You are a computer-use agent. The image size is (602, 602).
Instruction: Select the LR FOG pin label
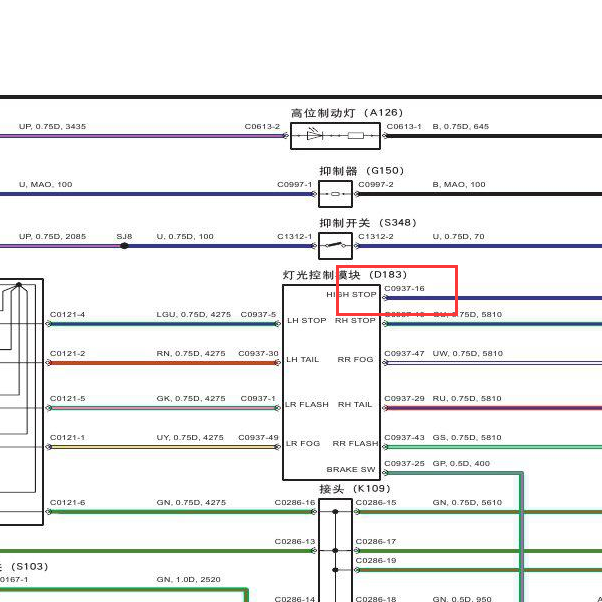[303, 443]
